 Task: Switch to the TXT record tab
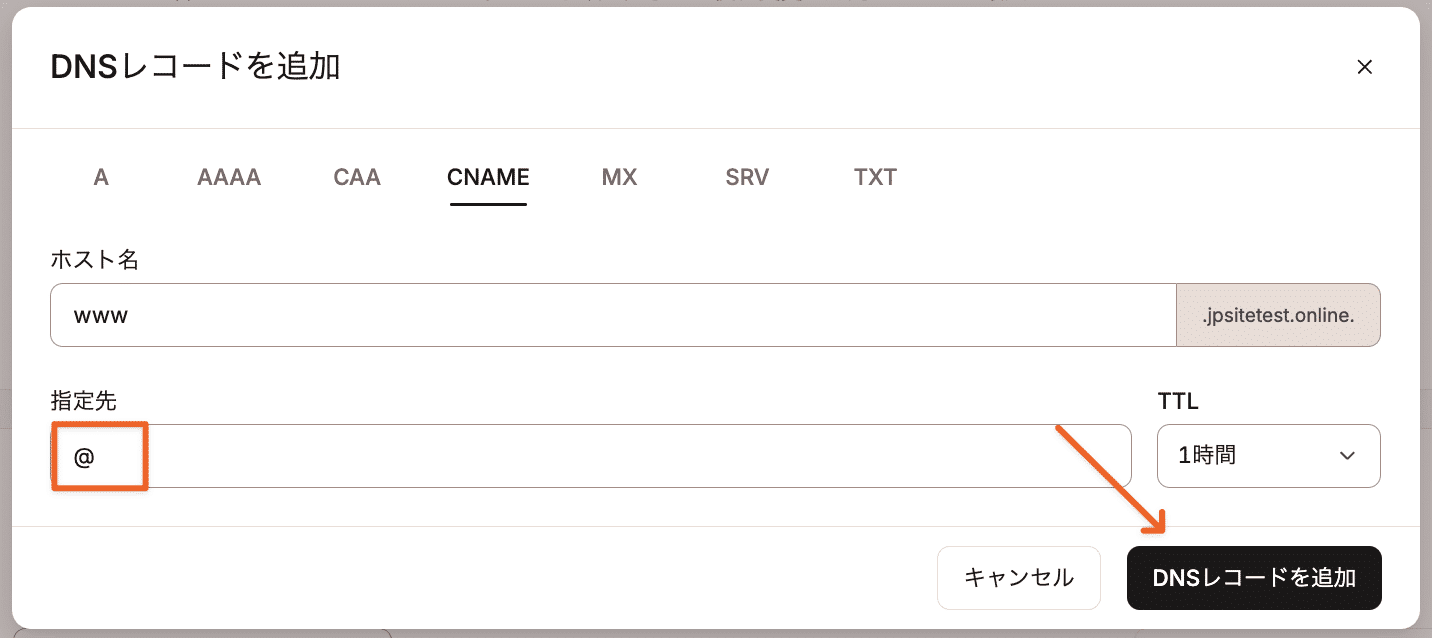point(874,177)
